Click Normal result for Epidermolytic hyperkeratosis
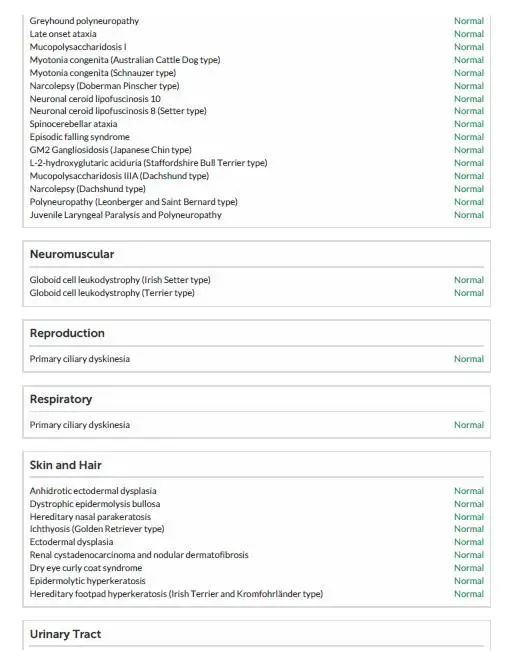The height and width of the screenshot is (664, 513). tap(469, 581)
